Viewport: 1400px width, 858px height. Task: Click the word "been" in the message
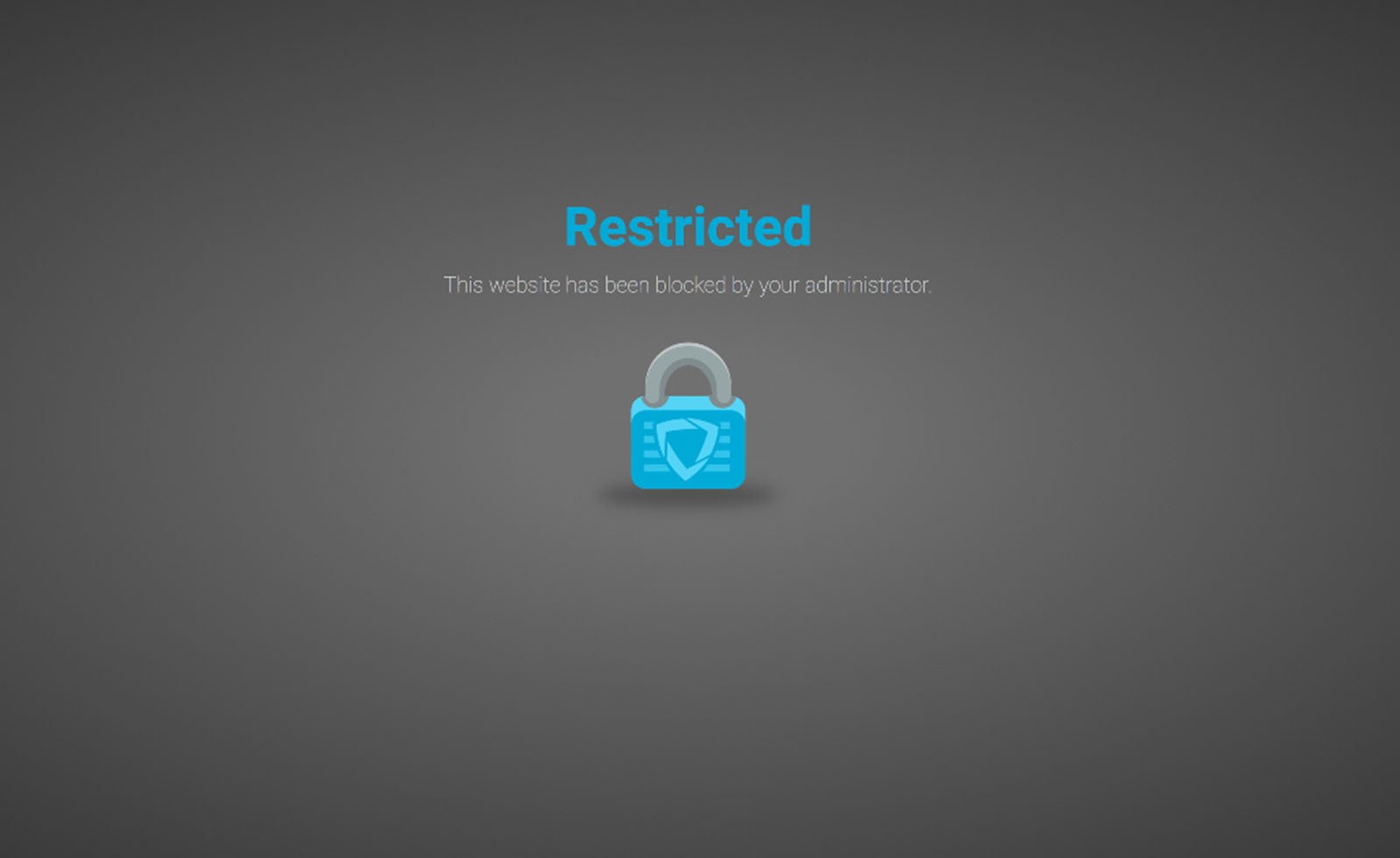click(x=626, y=285)
